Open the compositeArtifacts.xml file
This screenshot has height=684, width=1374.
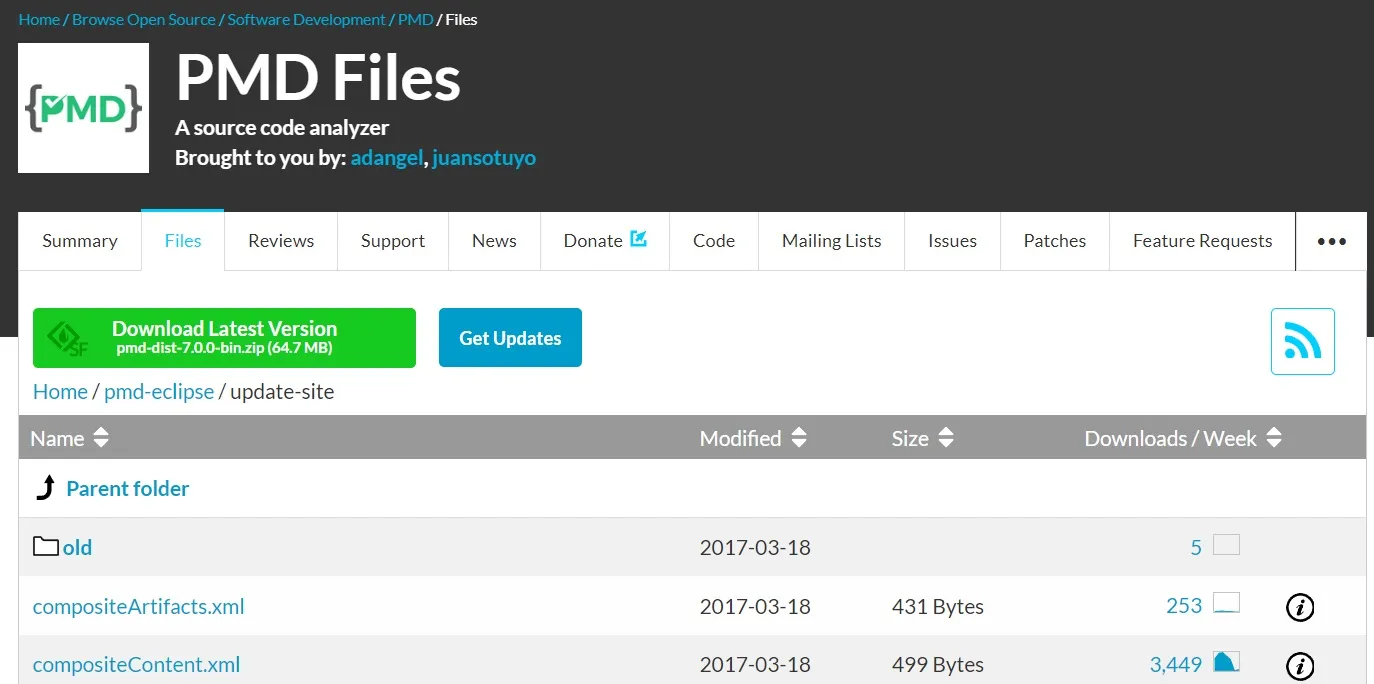point(138,606)
